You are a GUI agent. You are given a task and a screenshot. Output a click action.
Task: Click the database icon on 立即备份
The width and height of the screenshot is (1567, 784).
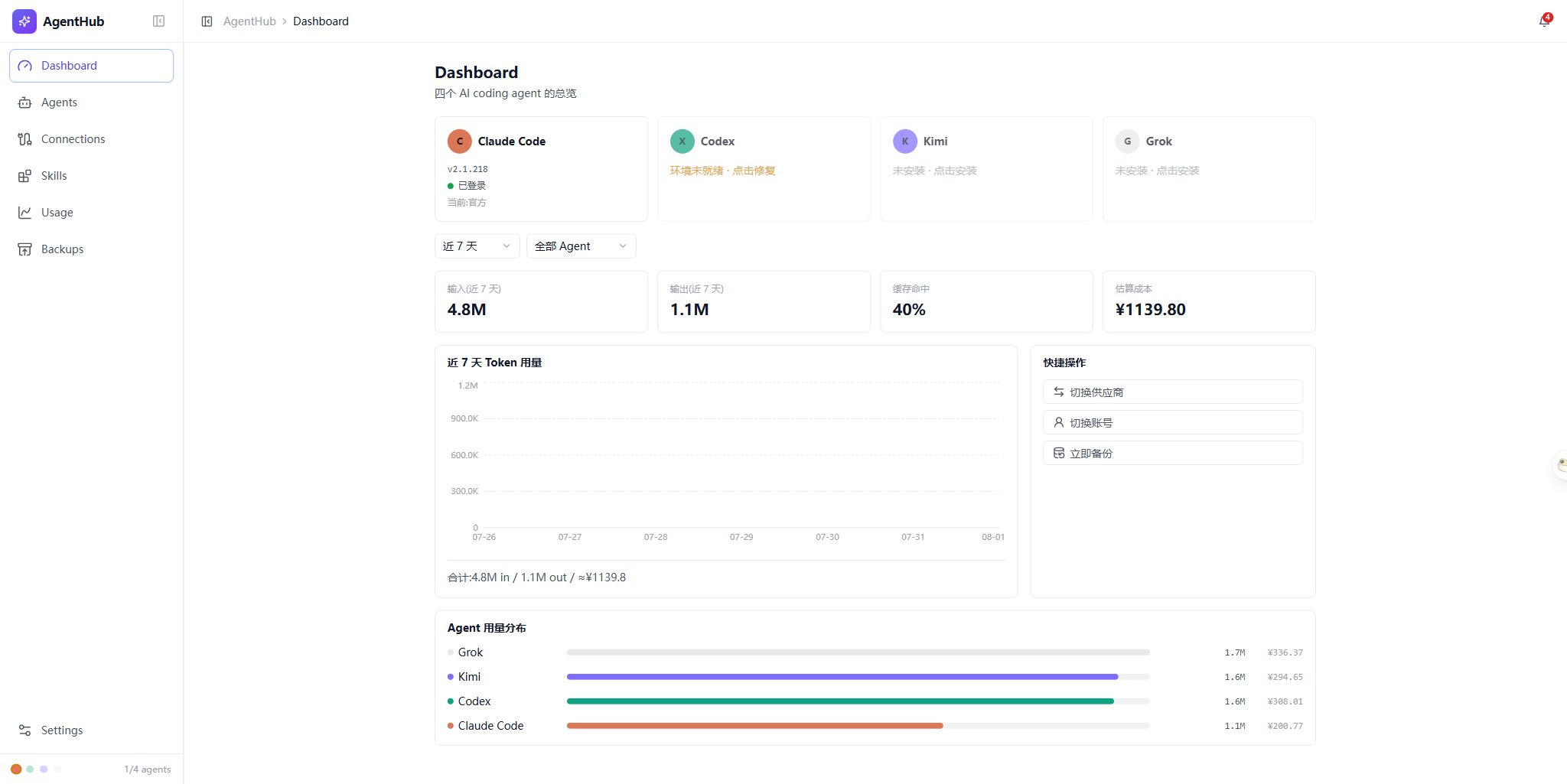click(1059, 453)
